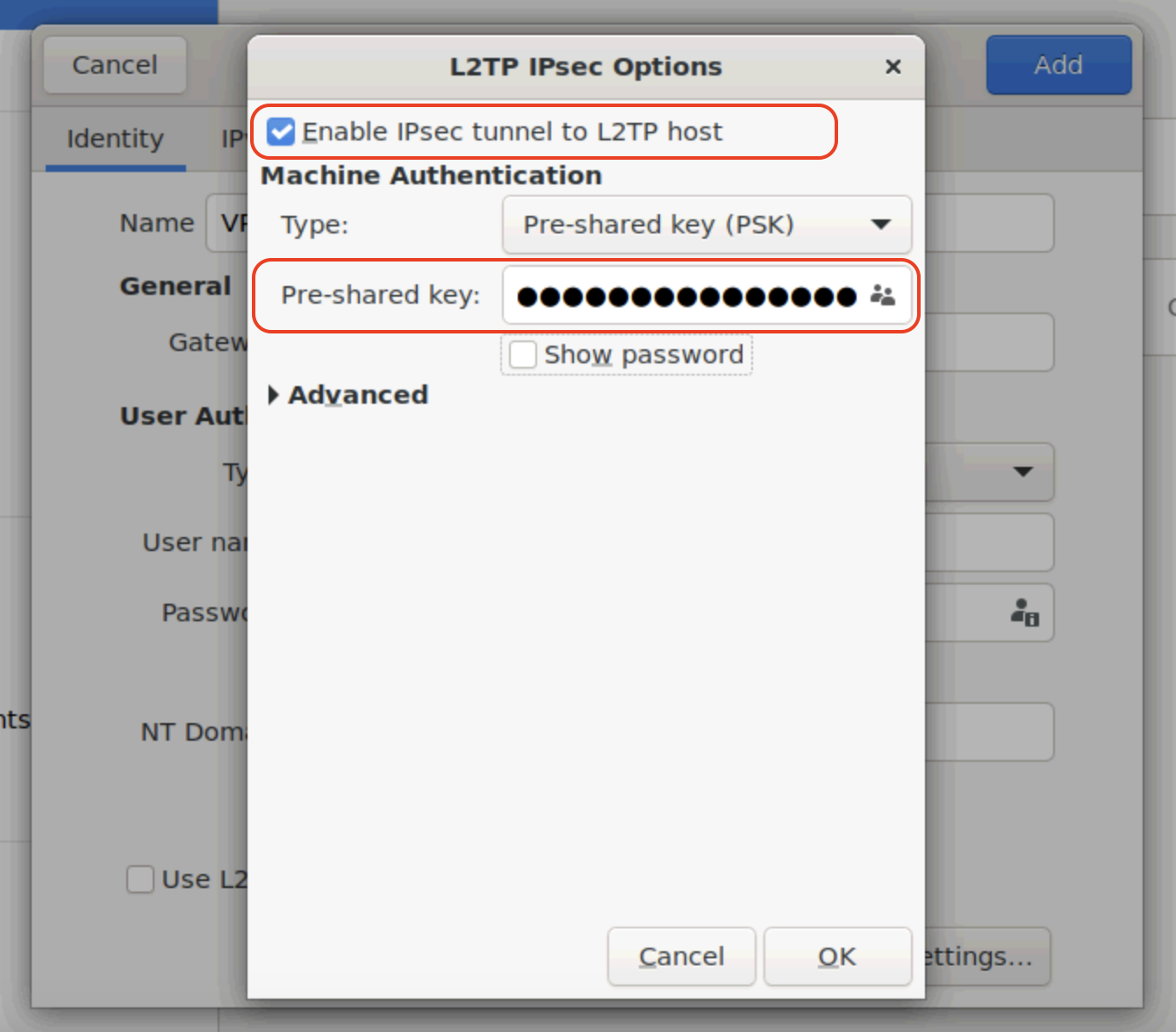Switch to the Identity tab
Image resolution: width=1176 pixels, height=1032 pixels.
coord(115,139)
